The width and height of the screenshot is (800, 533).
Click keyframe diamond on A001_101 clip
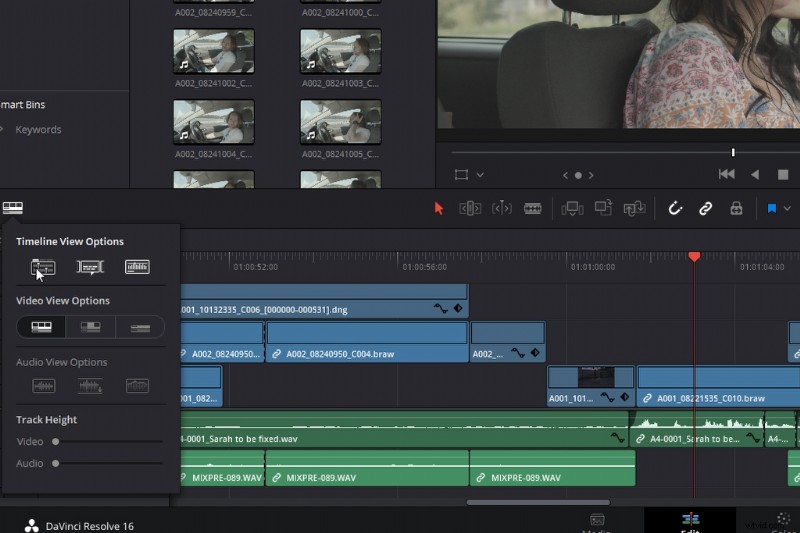pos(624,397)
